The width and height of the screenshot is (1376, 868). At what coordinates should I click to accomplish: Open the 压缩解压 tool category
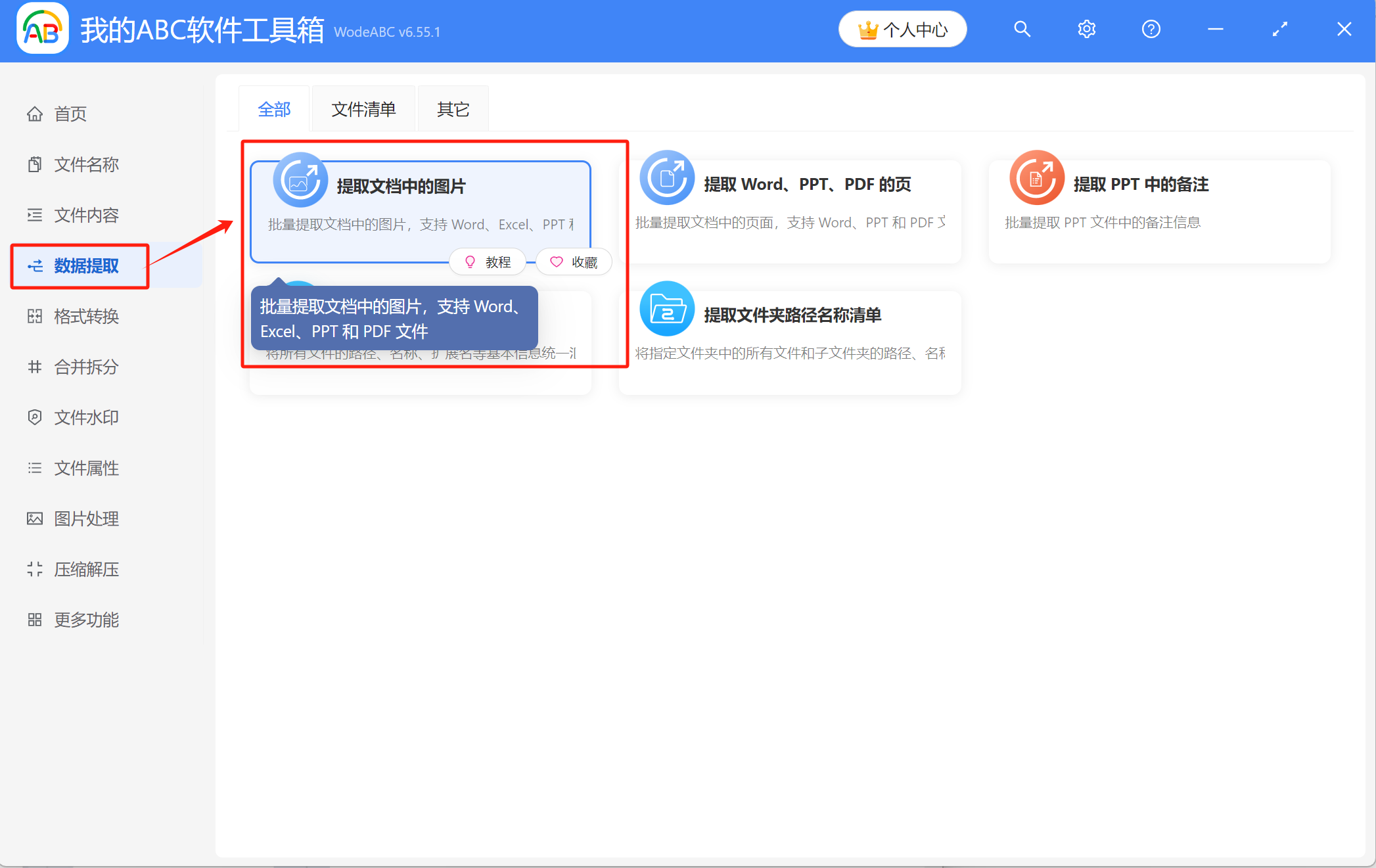86,569
